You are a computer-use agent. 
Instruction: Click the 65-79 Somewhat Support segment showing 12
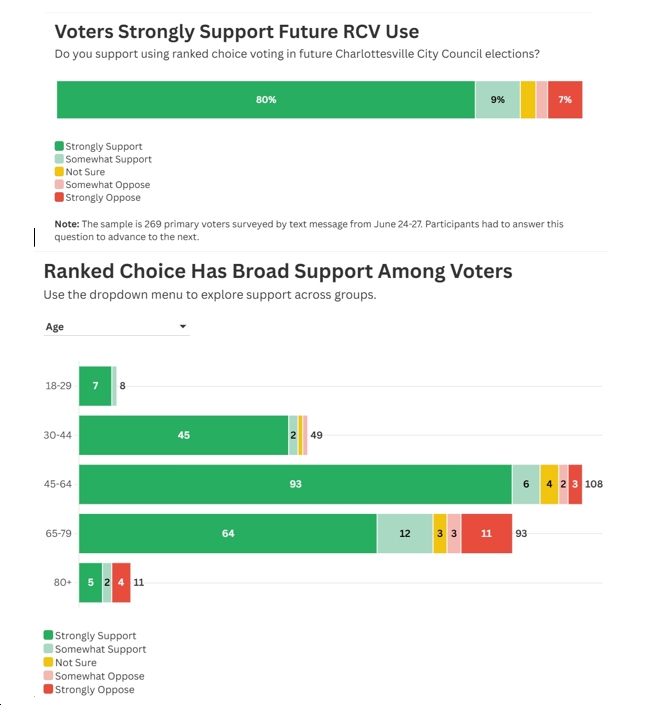coord(405,534)
